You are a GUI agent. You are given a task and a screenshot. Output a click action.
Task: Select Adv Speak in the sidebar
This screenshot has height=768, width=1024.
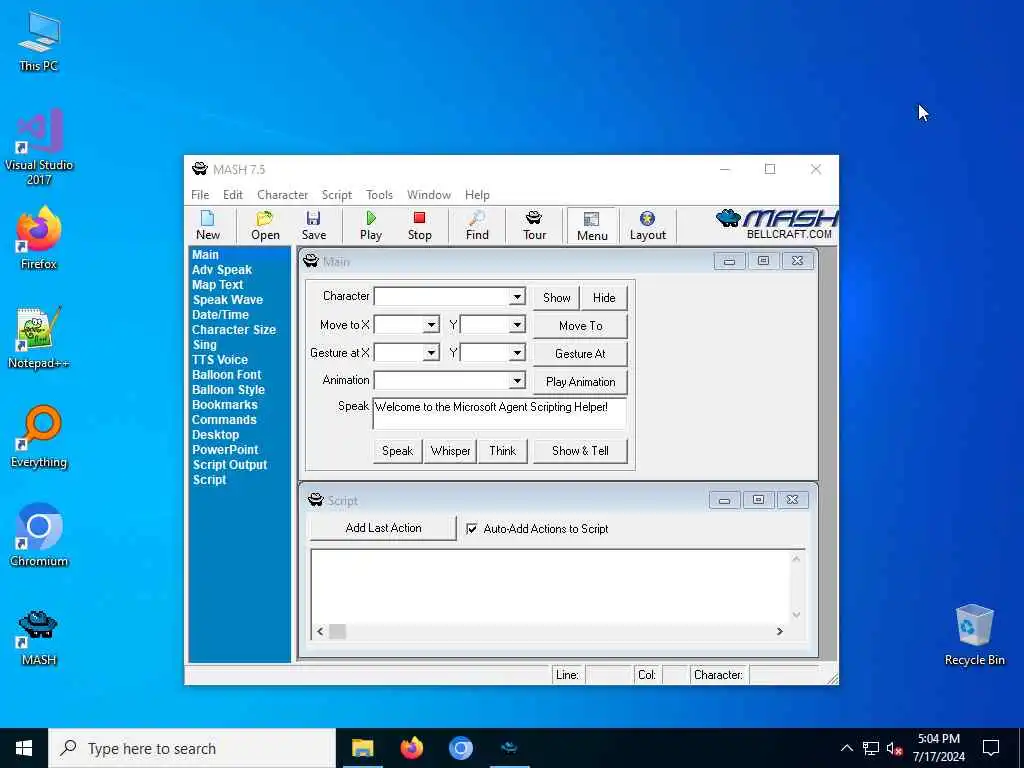221,270
